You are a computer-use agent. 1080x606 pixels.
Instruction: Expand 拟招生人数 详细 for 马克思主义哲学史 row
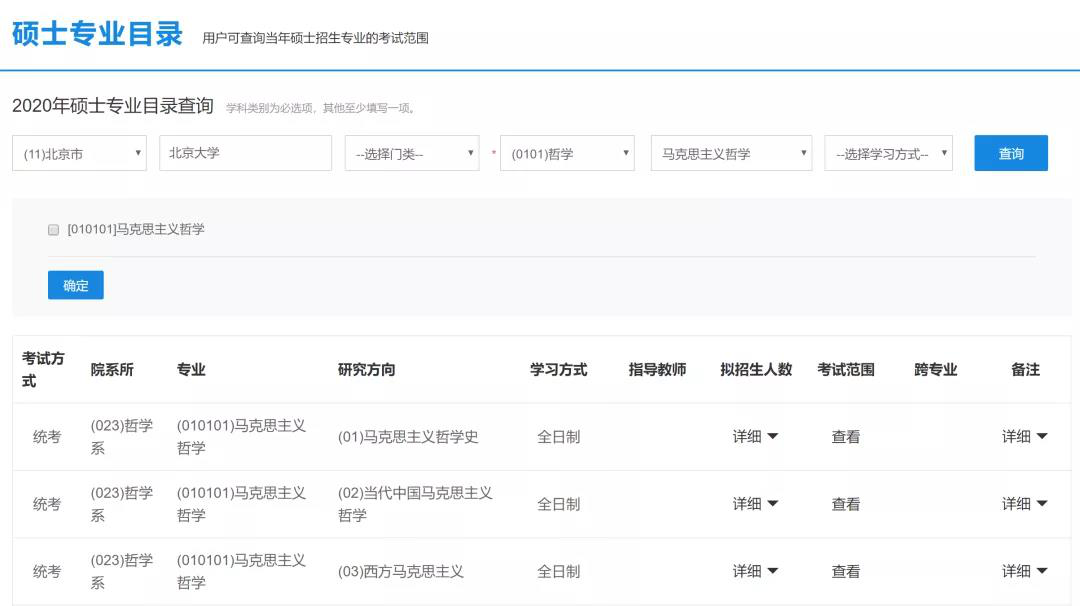tap(755, 437)
